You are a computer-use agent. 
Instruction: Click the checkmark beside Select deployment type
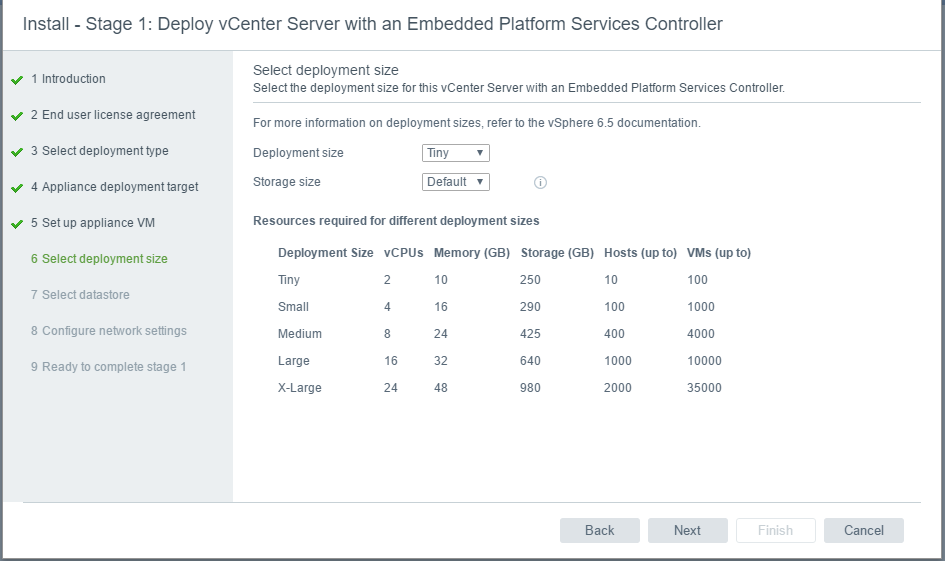pyautogui.click(x=17, y=152)
